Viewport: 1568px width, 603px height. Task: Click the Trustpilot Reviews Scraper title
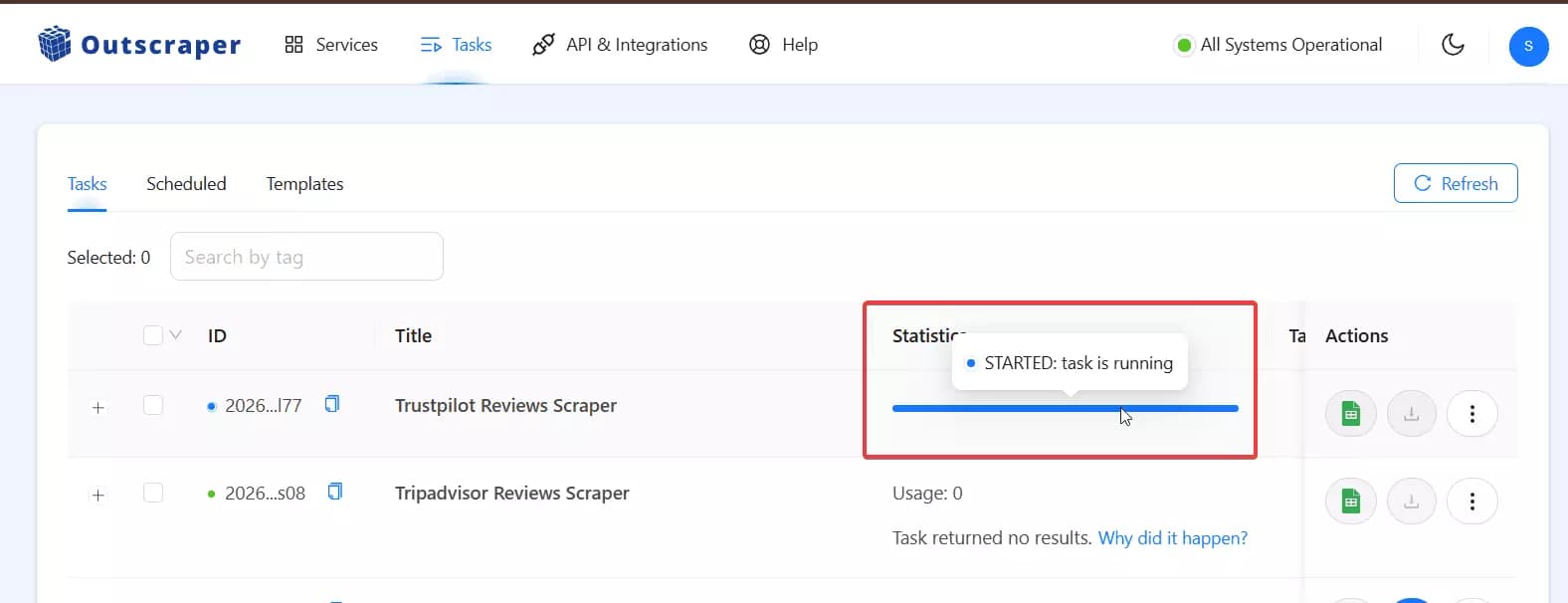tap(505, 405)
